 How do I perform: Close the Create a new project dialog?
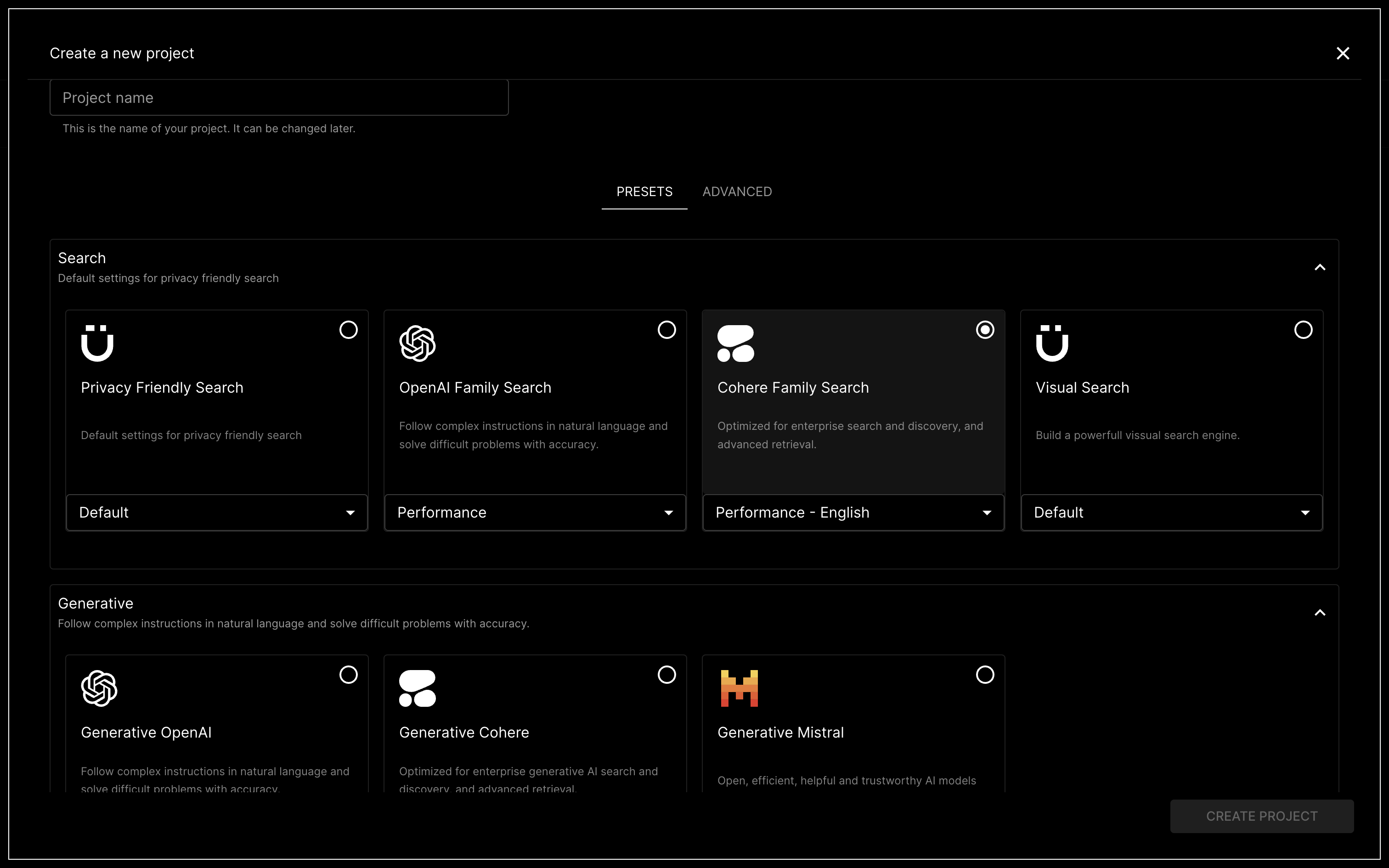pos(1343,53)
